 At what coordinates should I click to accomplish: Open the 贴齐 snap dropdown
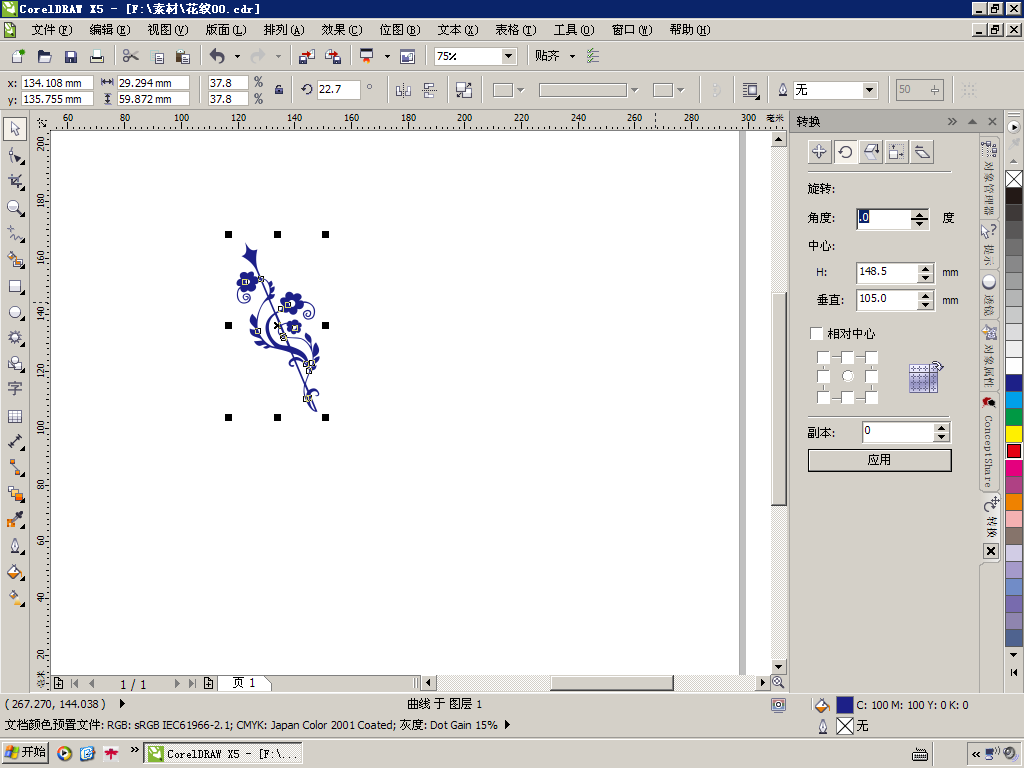tap(572, 56)
